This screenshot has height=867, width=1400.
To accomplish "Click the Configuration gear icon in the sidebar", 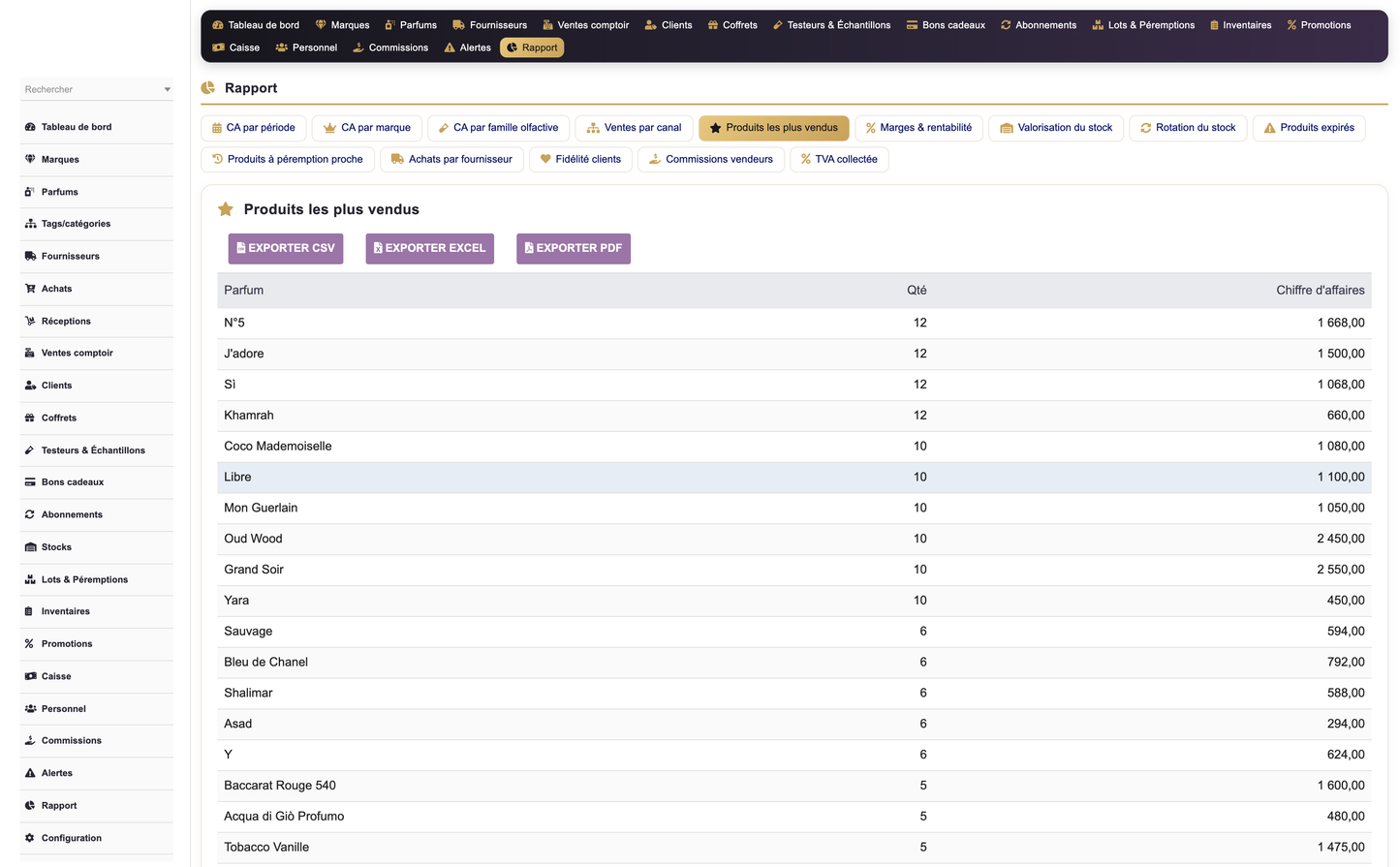I will tap(30, 838).
